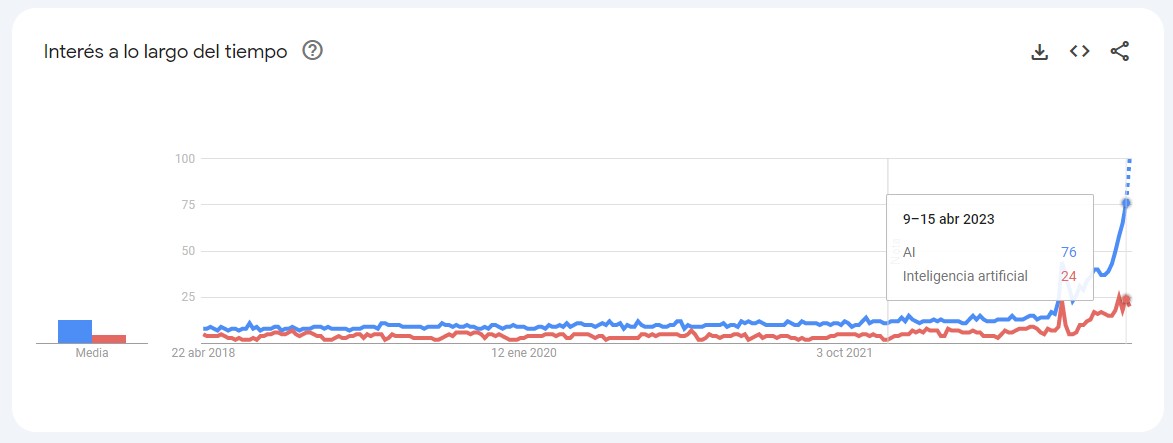Click the "AI" row in the tooltip

click(x=909, y=252)
